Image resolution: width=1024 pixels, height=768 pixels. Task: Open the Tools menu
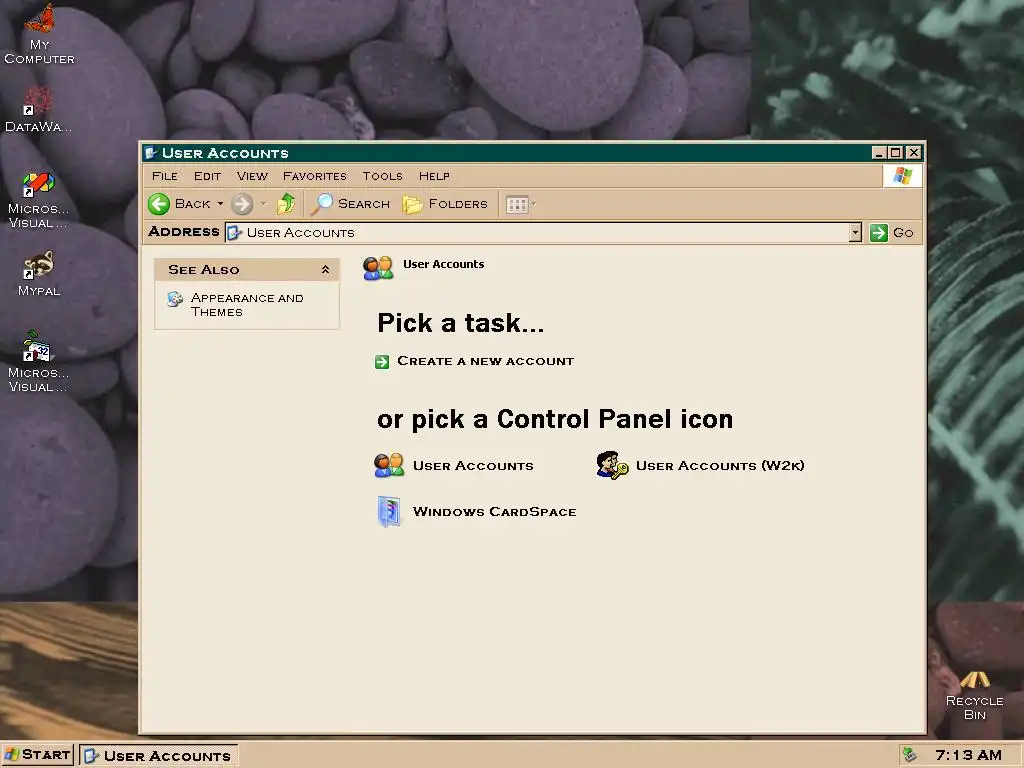[x=383, y=176]
